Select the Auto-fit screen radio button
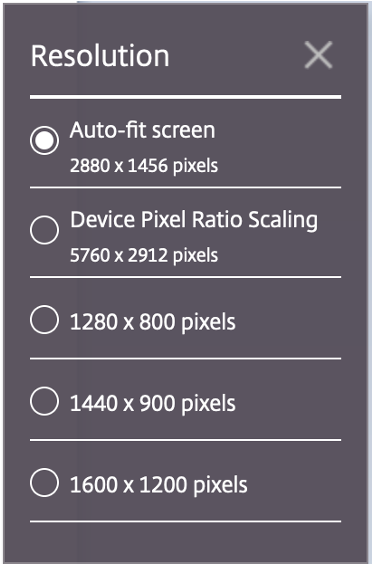Viewport: 372px width, 564px height. click(44, 140)
